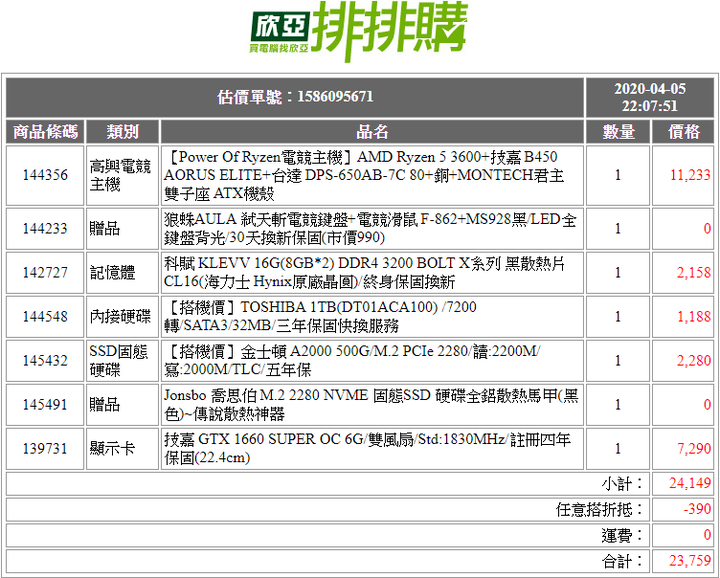Click the 品名 column header

[x=372, y=132]
